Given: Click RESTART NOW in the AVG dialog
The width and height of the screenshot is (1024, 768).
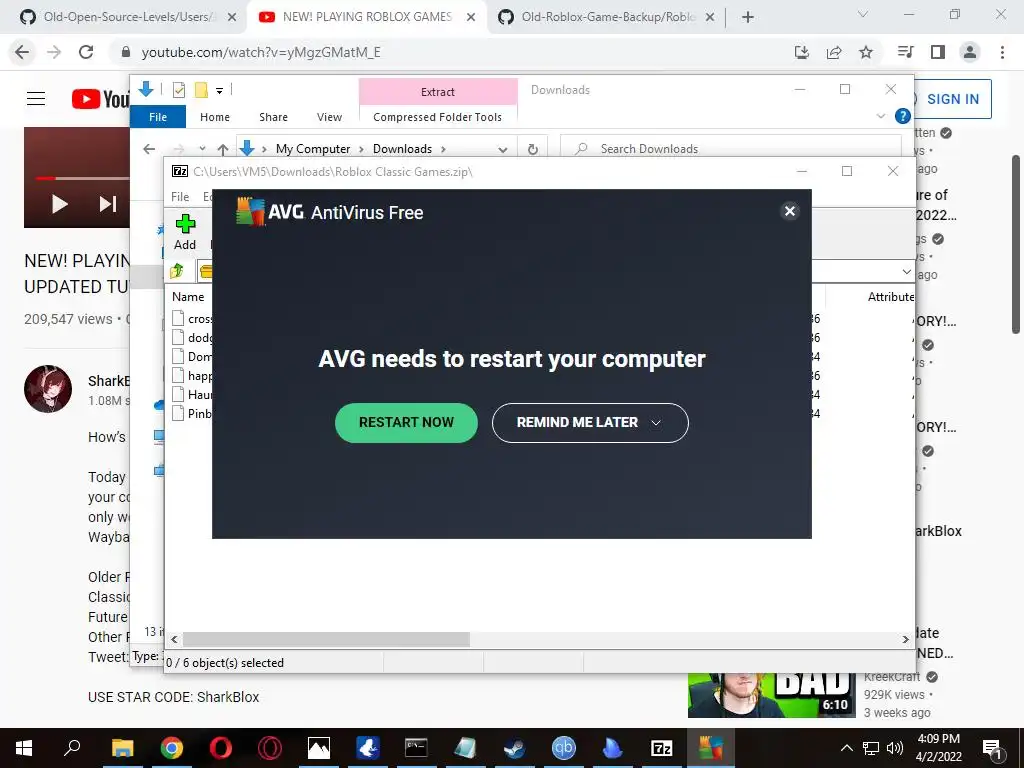Looking at the screenshot, I should [x=406, y=423].
